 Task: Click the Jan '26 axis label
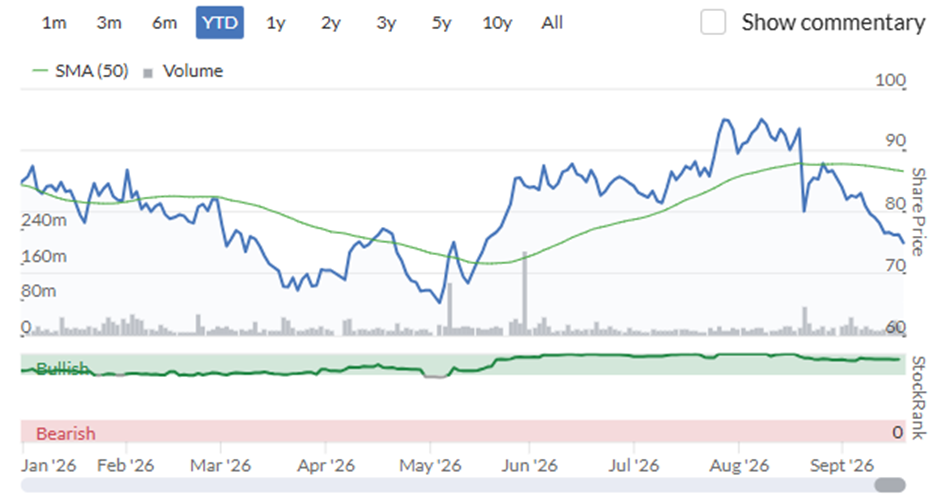pos(49,465)
